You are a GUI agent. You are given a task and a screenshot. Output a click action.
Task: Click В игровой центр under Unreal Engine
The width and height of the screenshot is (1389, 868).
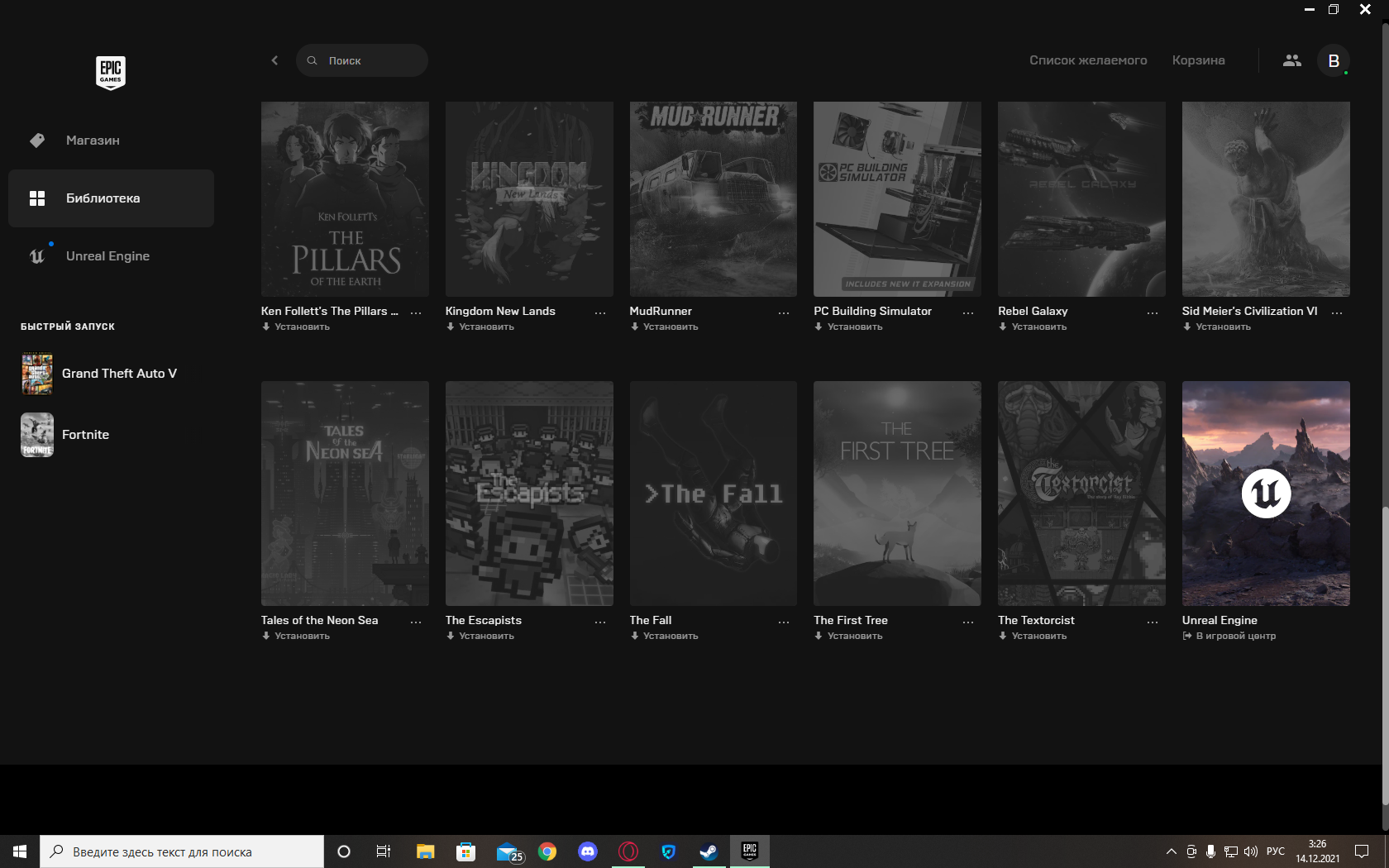coord(1229,636)
